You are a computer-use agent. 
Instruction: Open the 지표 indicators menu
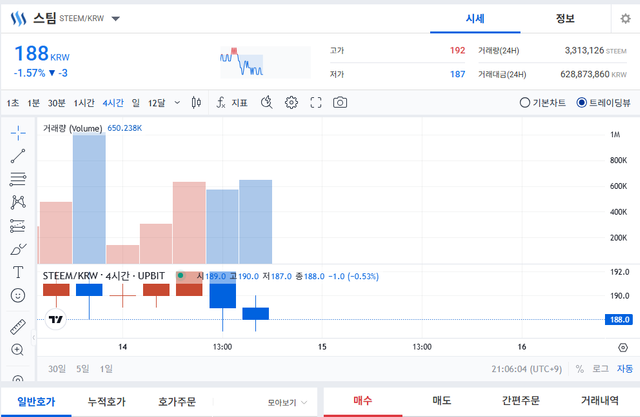[x=232, y=102]
